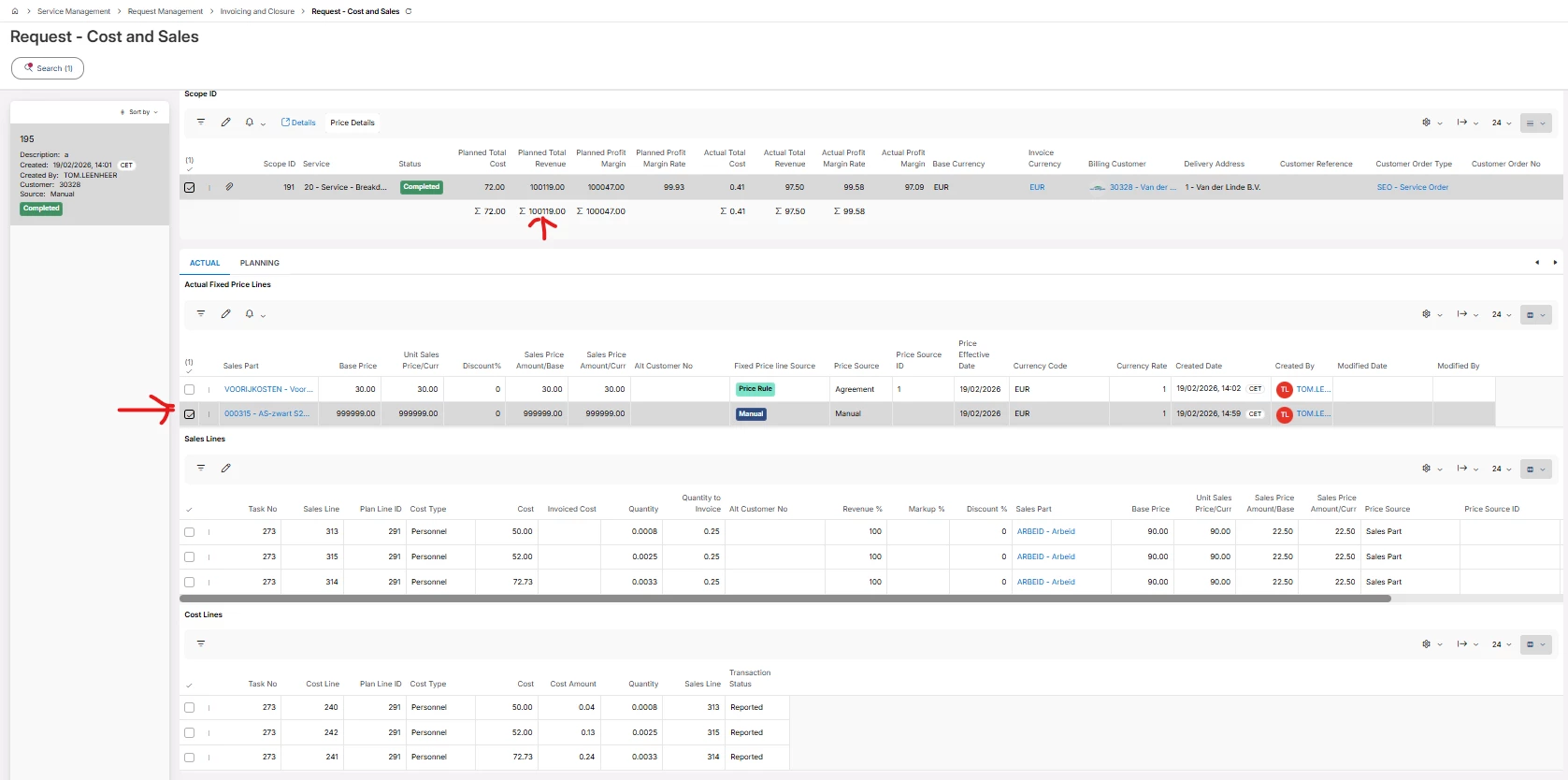Select checkbox for cost line 240
Image resolution: width=1568 pixels, height=780 pixels.
pos(190,708)
